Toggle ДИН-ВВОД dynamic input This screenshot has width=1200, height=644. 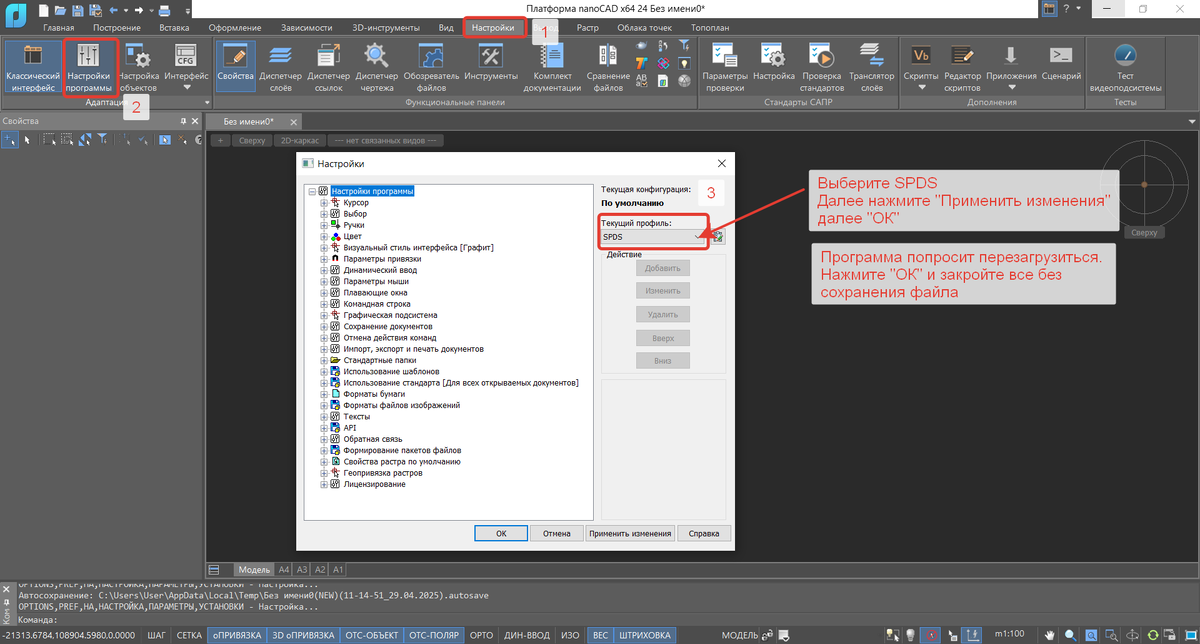pos(527,635)
